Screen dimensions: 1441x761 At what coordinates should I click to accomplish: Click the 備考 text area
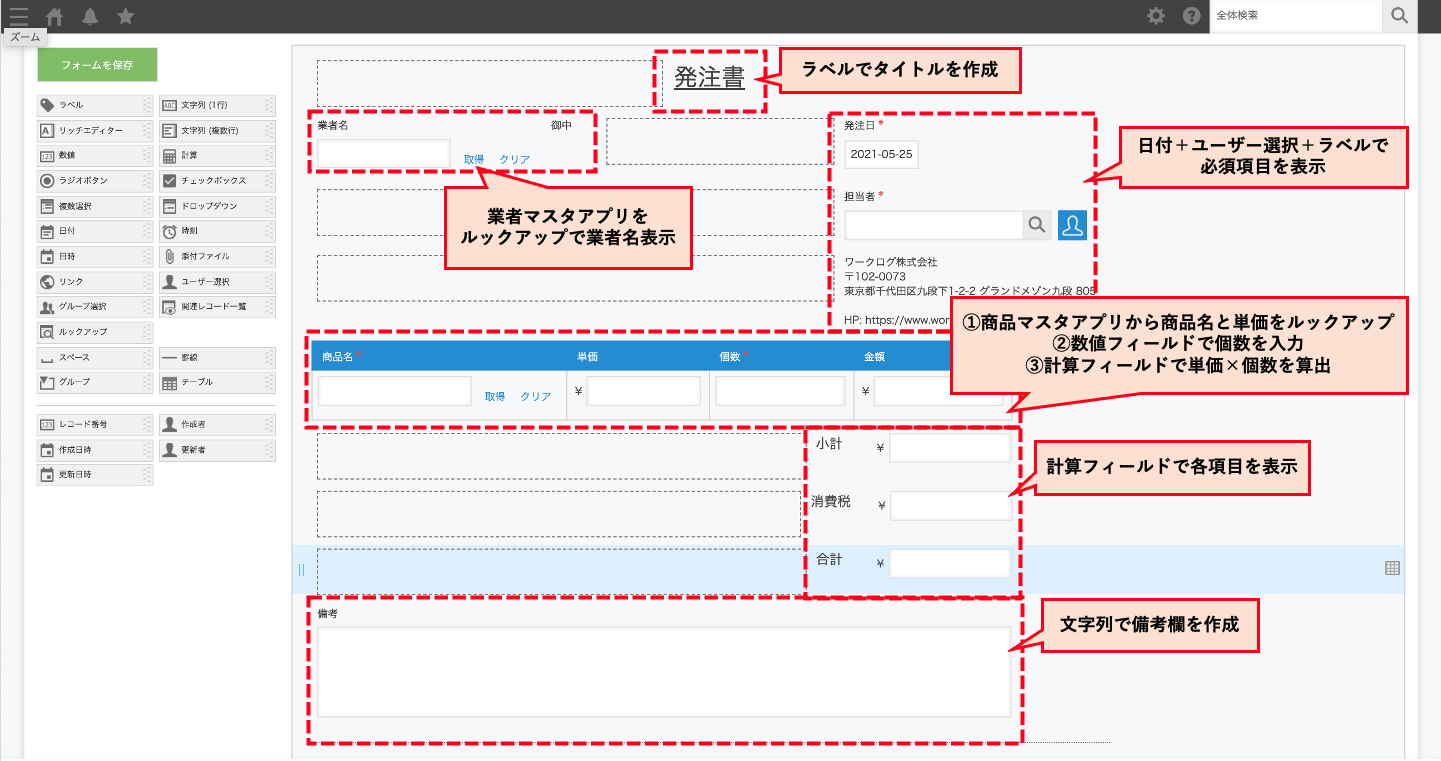coord(664,671)
